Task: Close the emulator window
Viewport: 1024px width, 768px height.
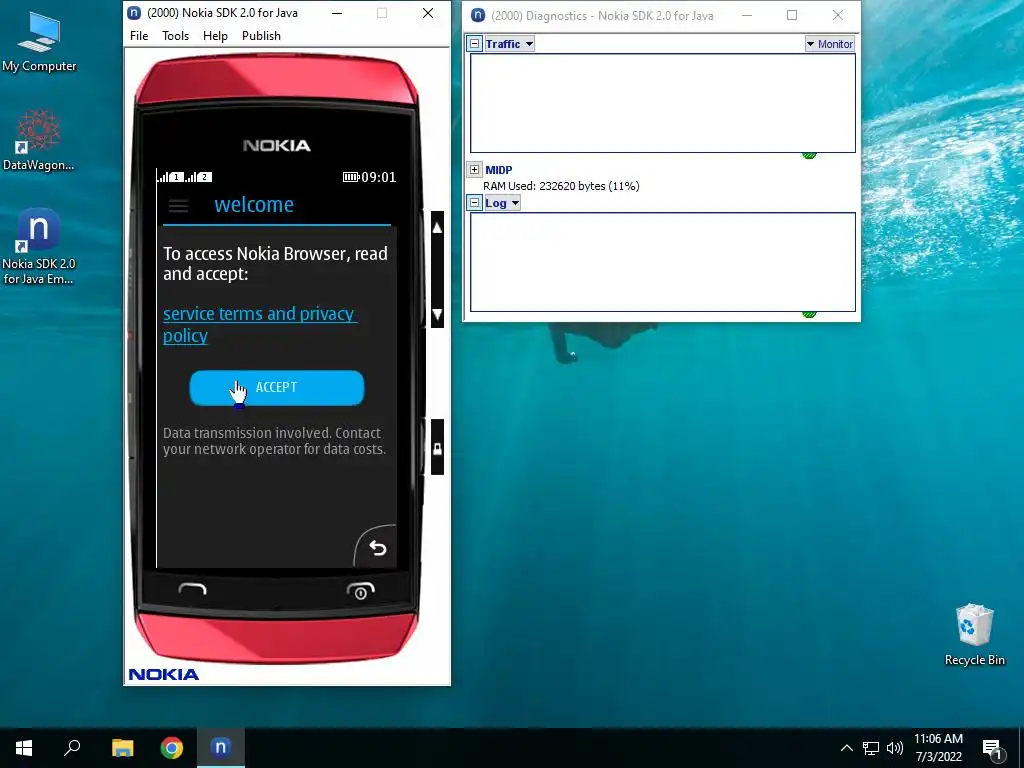Action: tap(428, 13)
